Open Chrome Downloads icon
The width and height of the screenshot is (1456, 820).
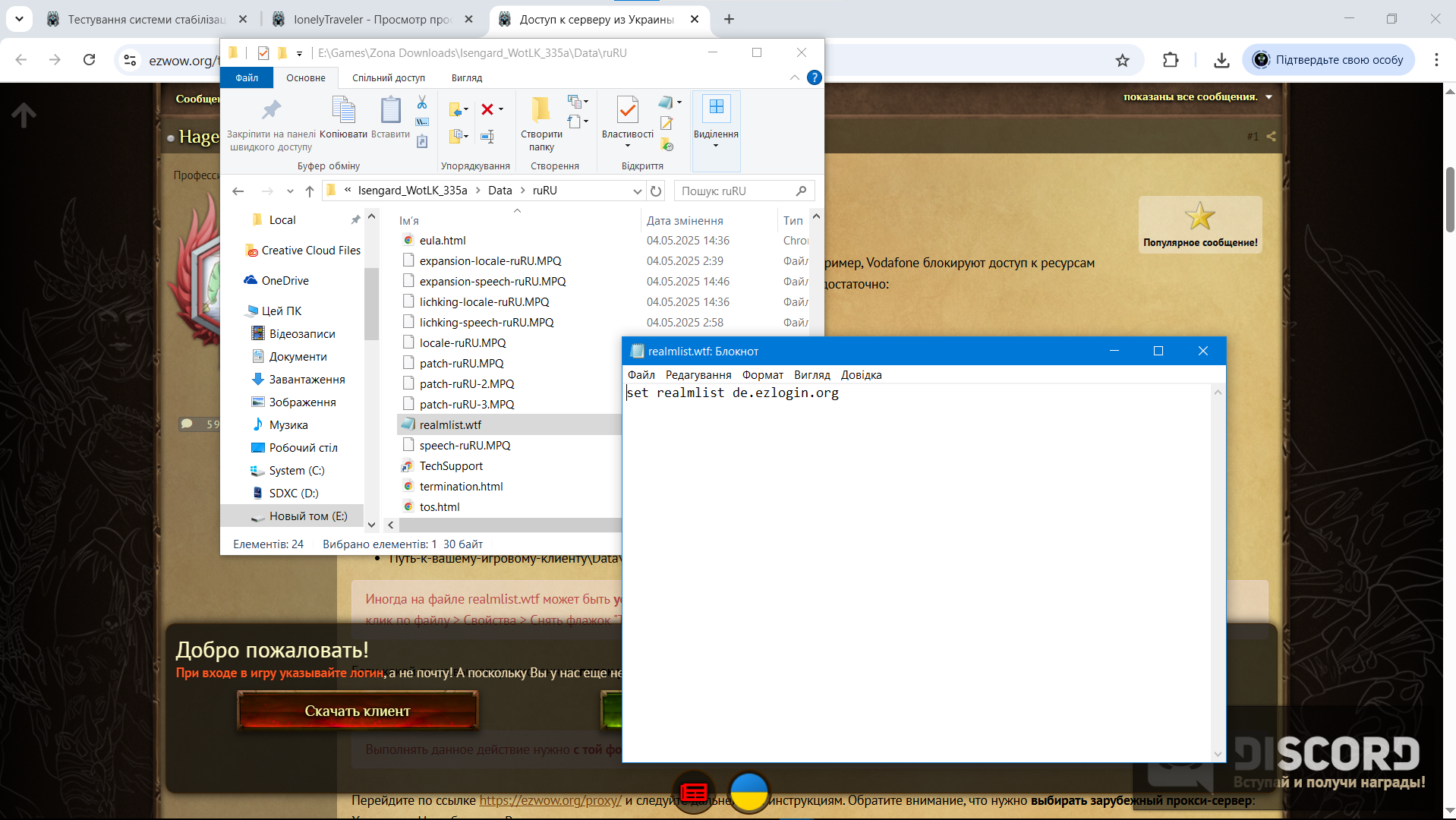click(x=1221, y=60)
